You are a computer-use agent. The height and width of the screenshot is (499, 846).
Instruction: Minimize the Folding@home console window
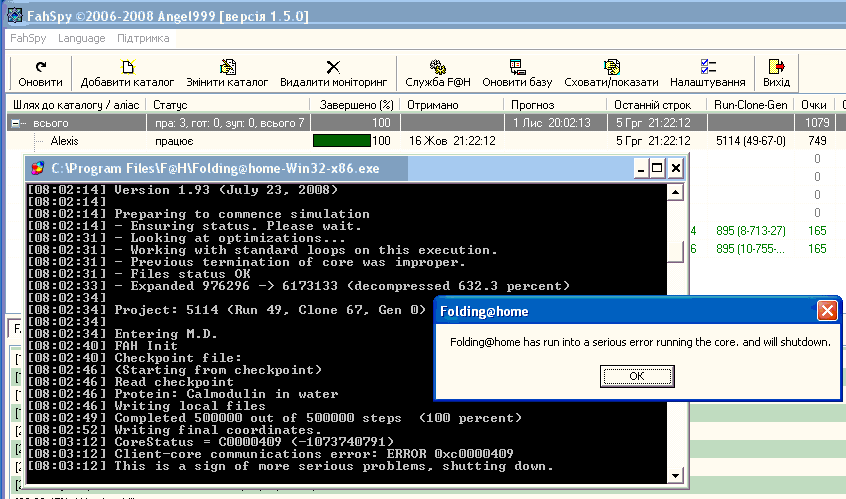[x=640, y=168]
